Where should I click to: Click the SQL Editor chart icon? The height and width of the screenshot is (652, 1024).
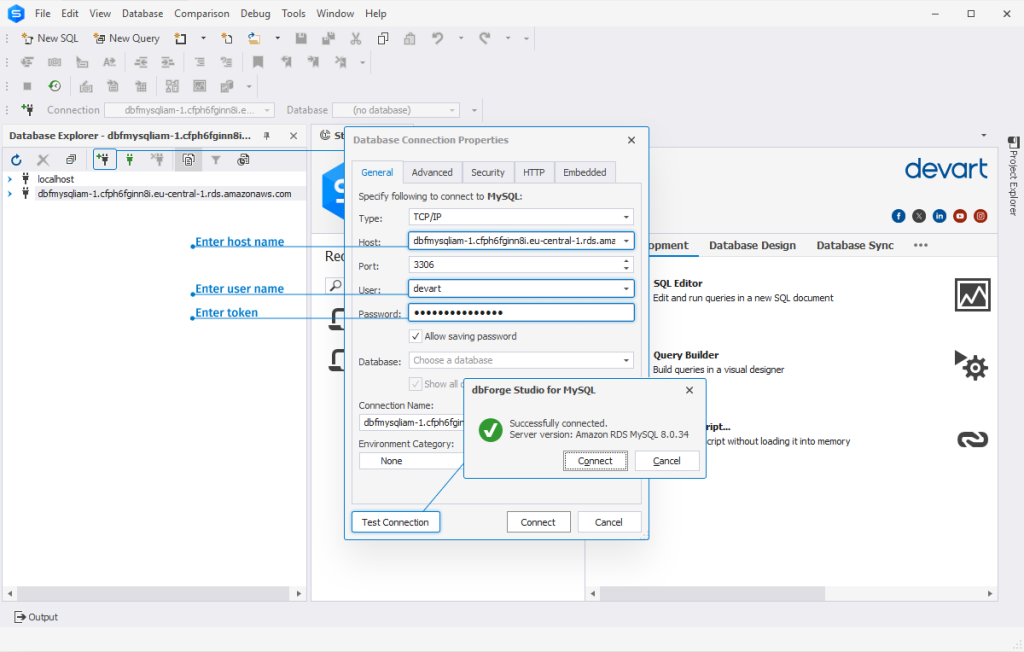pyautogui.click(x=972, y=295)
